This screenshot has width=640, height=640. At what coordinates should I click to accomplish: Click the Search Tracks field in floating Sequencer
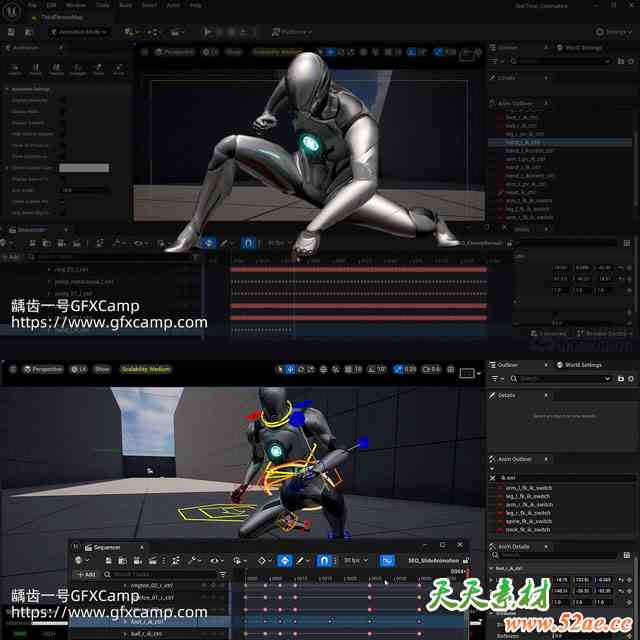click(x=161, y=574)
